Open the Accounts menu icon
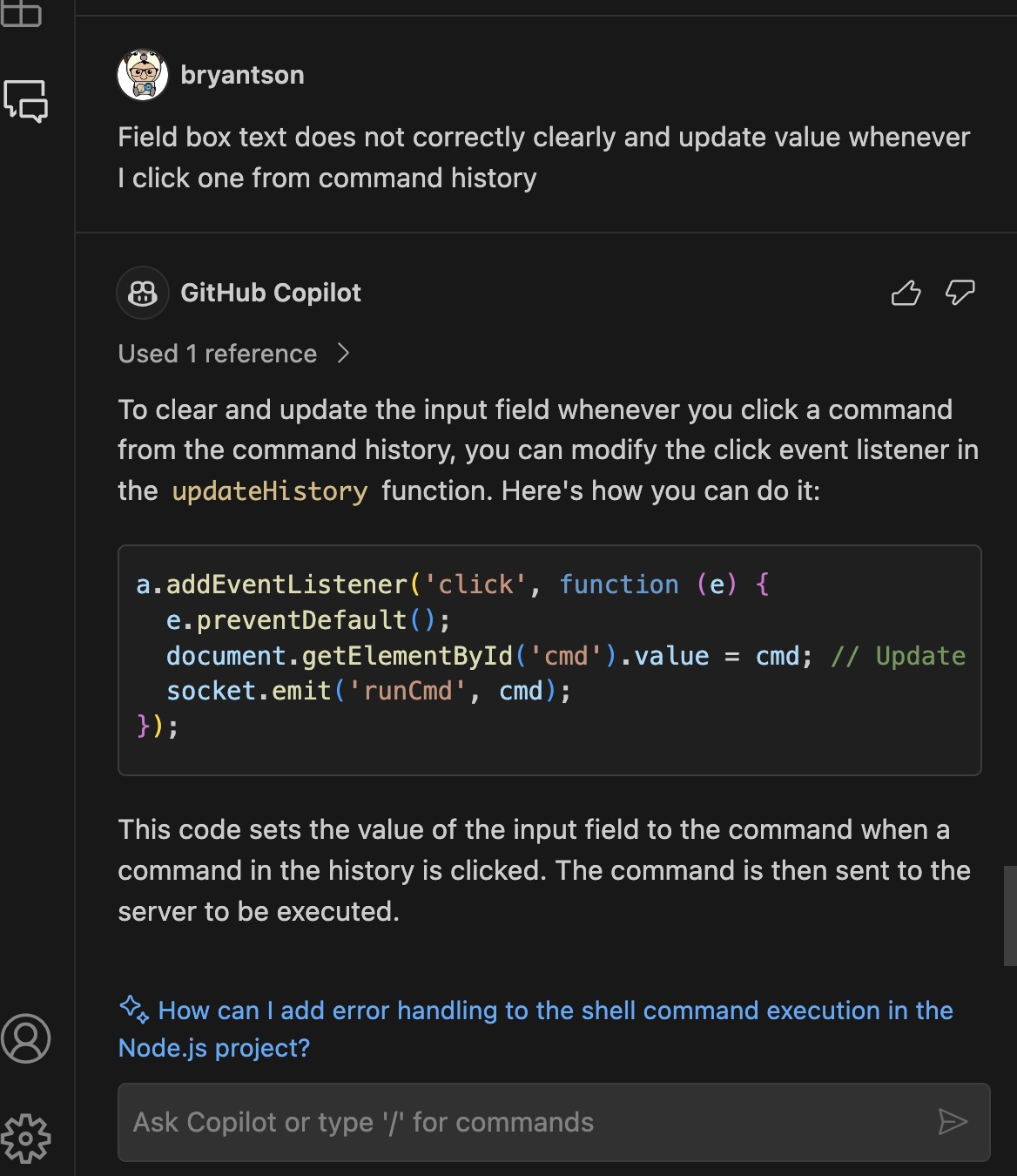The width and height of the screenshot is (1017, 1176). (26, 1038)
